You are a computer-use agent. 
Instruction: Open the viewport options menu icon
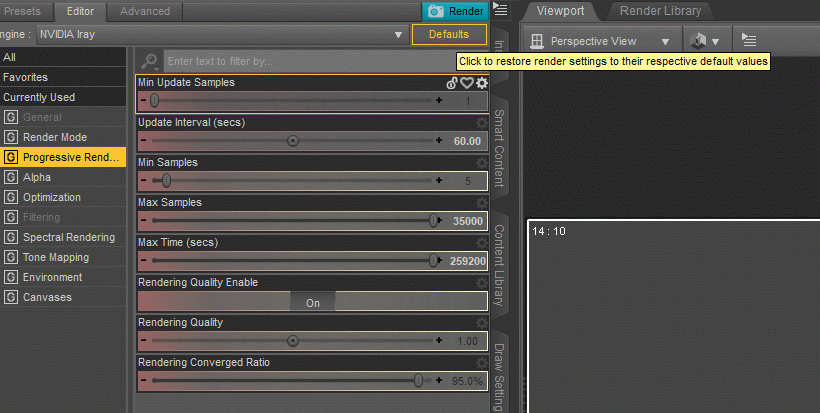[x=749, y=40]
